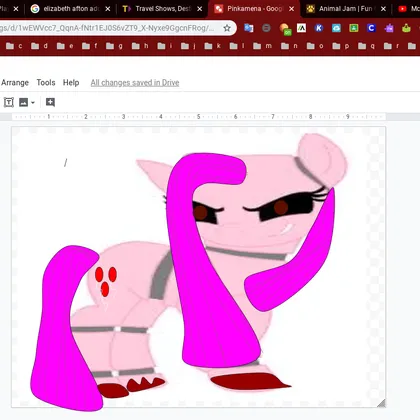This screenshot has width=420, height=420.
Task: Open bookmark folder l
Action: 237,46
